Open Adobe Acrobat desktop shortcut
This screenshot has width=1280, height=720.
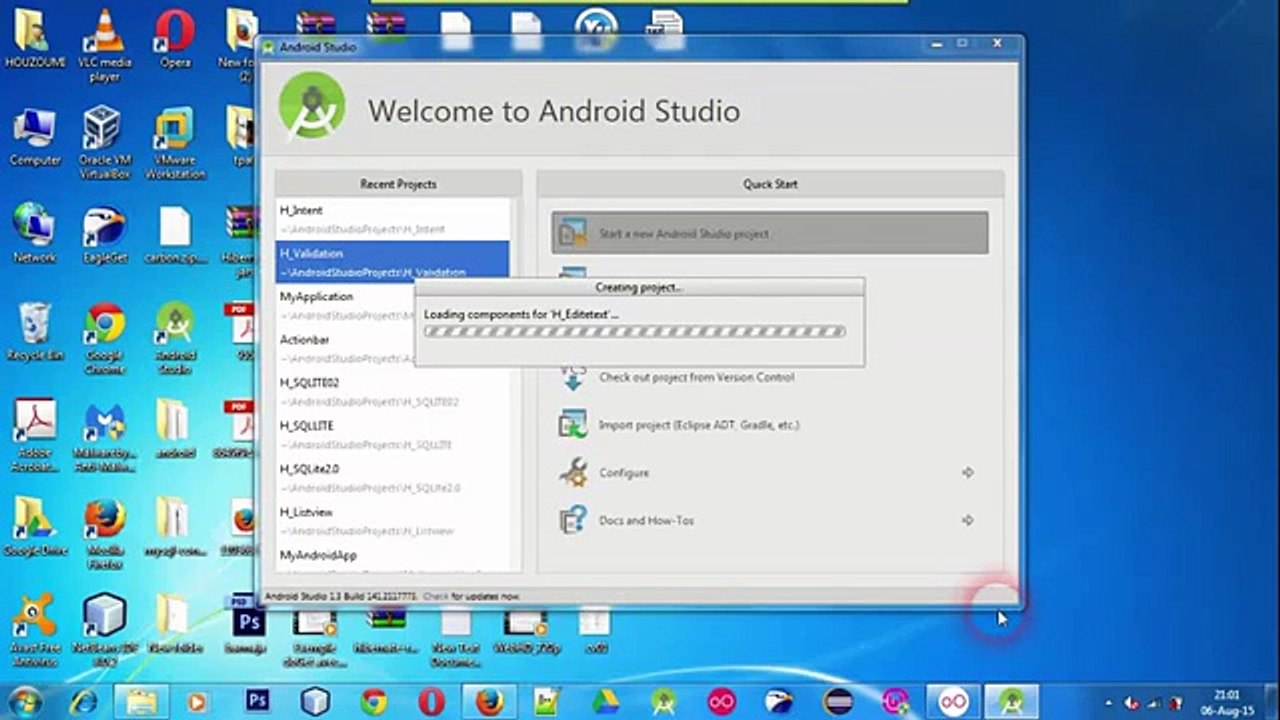click(35, 437)
